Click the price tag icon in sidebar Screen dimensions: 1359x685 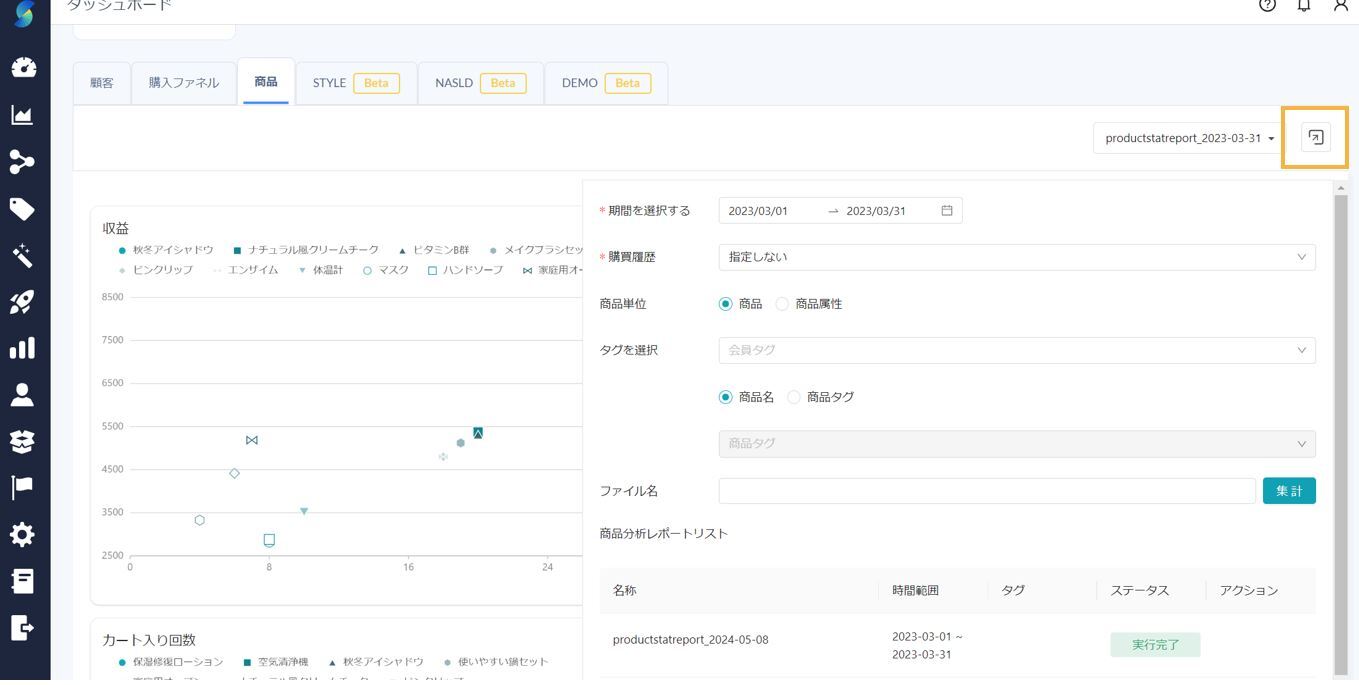pos(22,208)
